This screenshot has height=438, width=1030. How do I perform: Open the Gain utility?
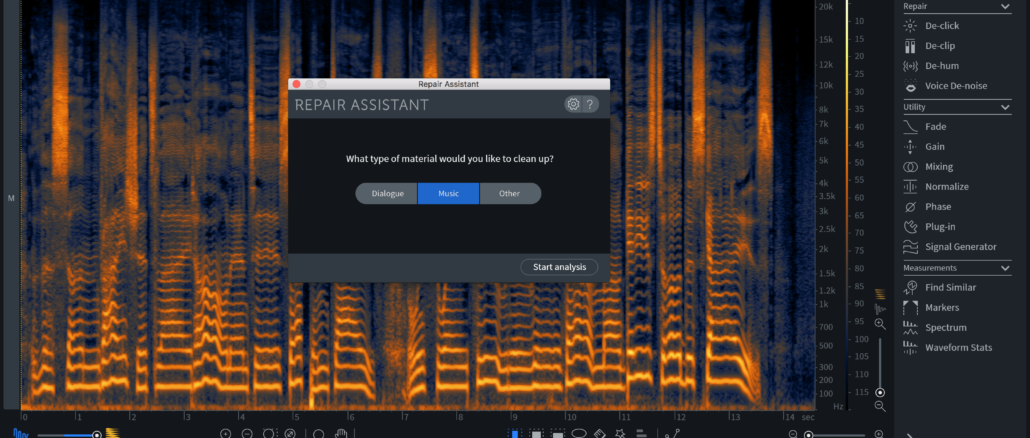pyautogui.click(x=933, y=146)
